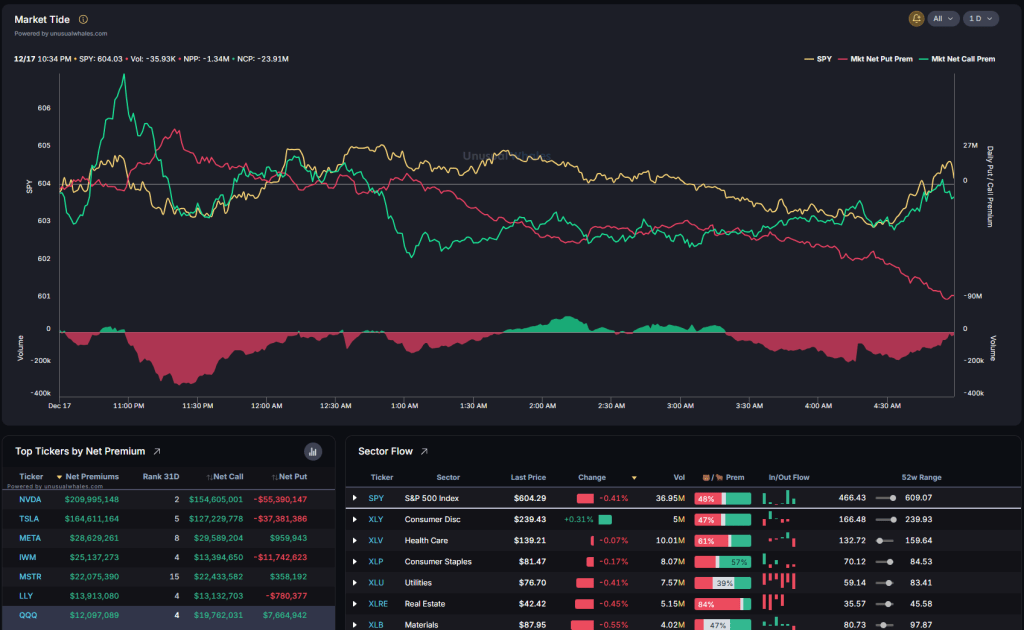Open Sector Flow external link arrow

pos(424,452)
